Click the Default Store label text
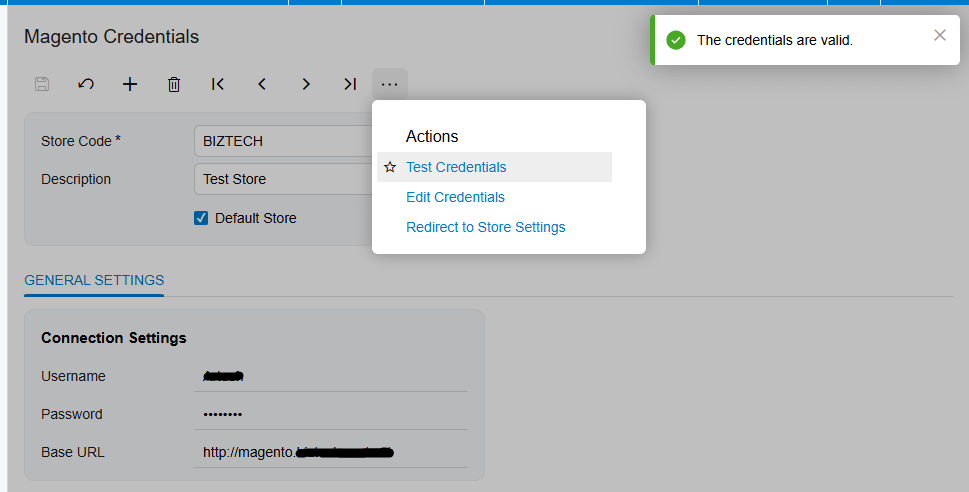This screenshot has height=492, width=969. pos(256,218)
